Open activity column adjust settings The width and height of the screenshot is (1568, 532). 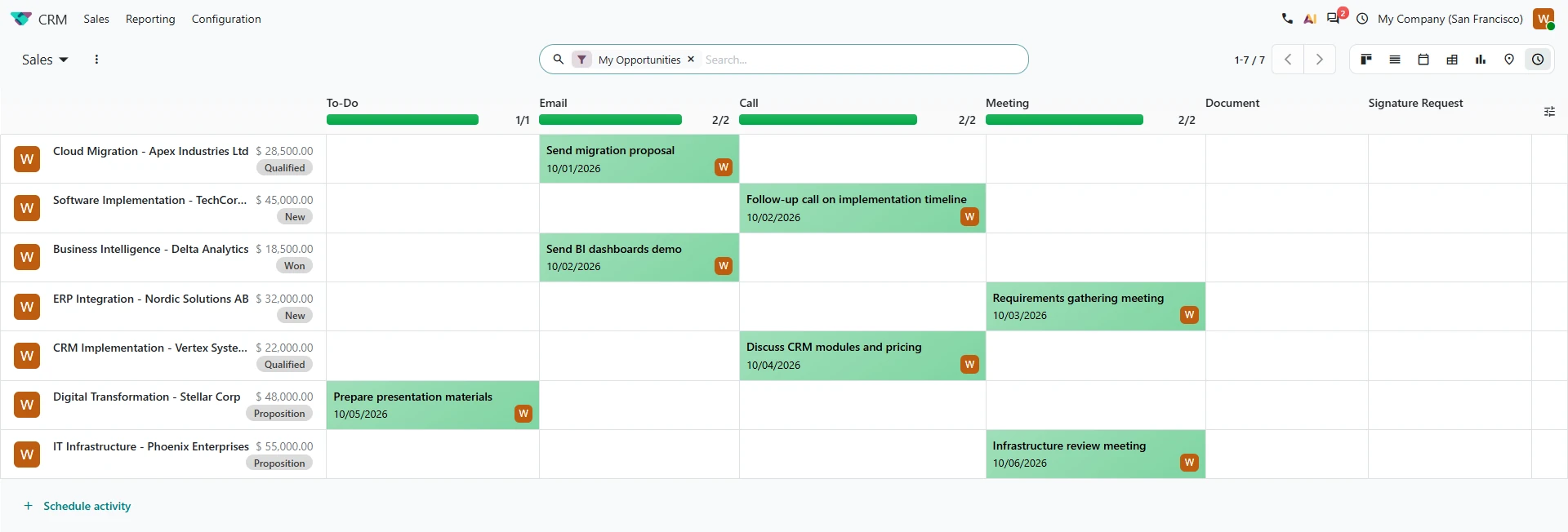click(x=1549, y=112)
